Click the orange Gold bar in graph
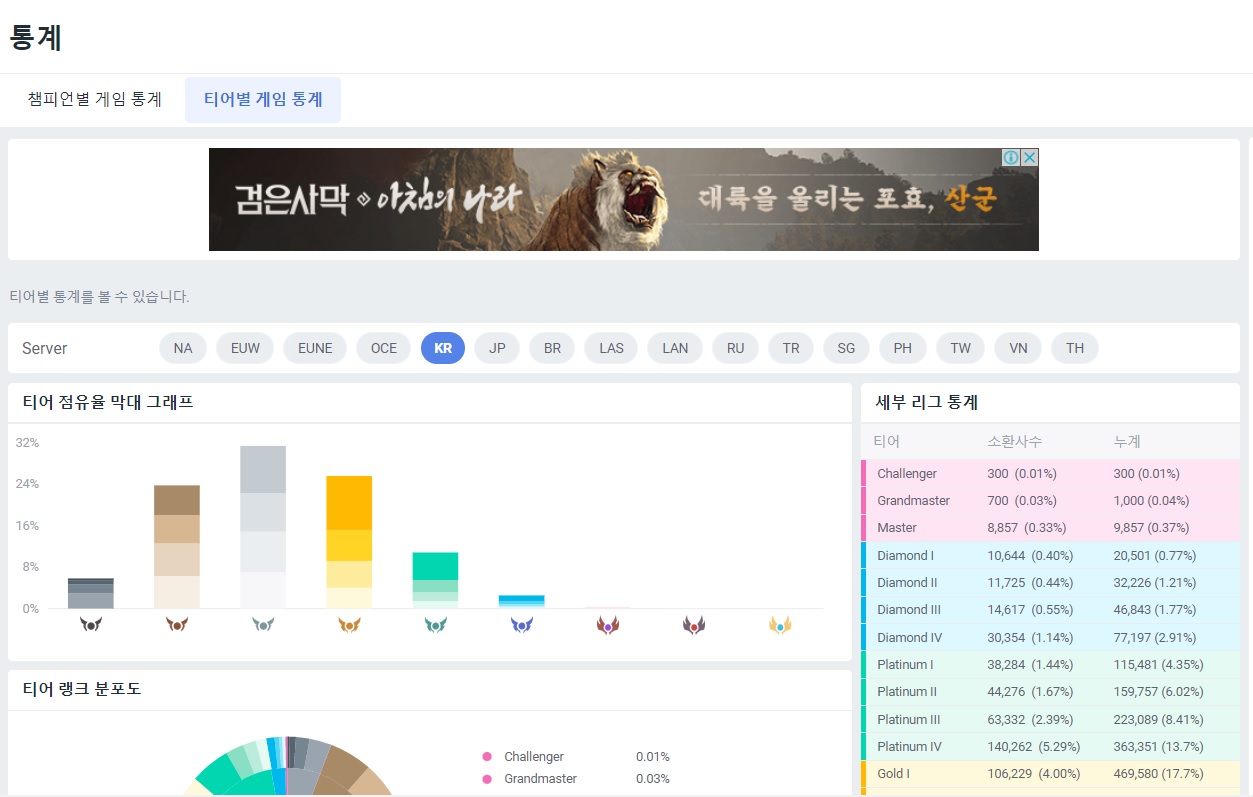This screenshot has height=797, width=1253. (x=349, y=542)
